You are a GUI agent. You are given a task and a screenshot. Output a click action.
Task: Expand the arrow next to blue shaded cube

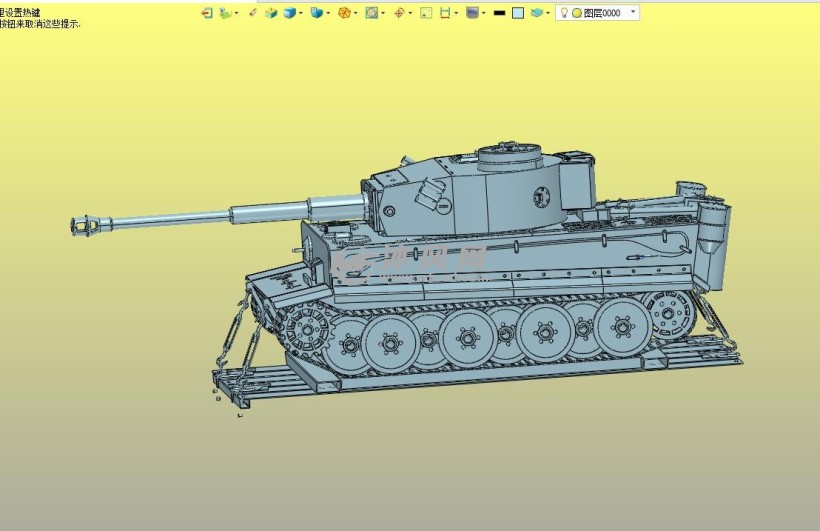301,13
